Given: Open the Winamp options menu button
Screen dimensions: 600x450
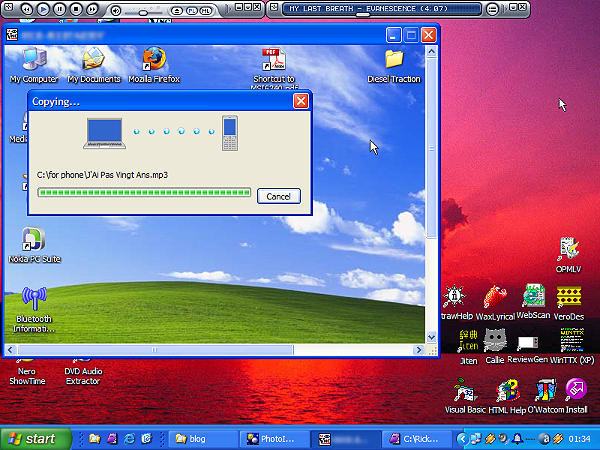Looking at the screenshot, I should pos(493,9).
